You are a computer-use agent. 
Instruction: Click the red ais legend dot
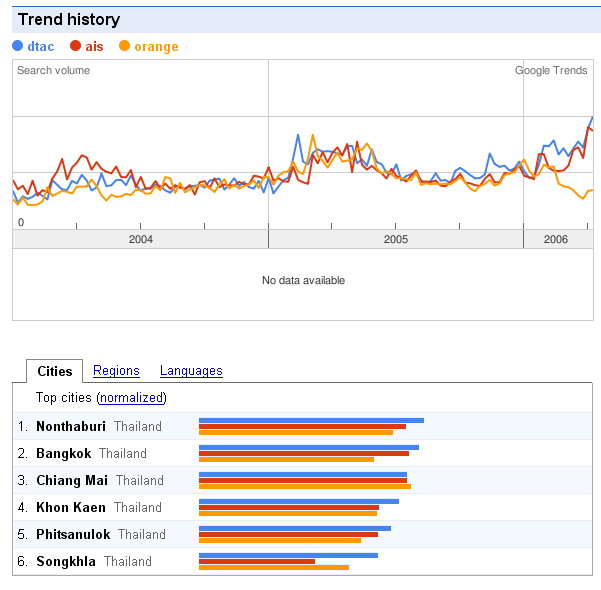tap(76, 46)
